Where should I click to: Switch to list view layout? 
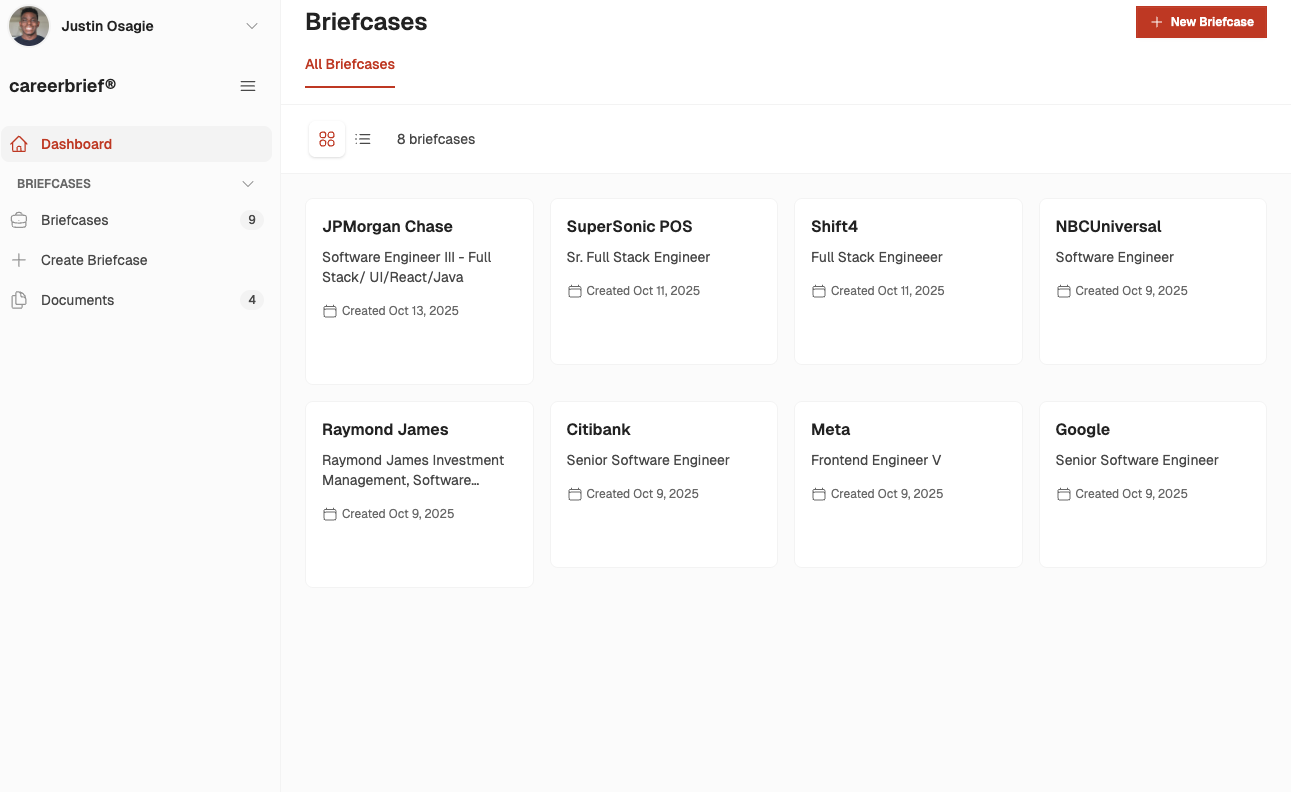point(363,139)
